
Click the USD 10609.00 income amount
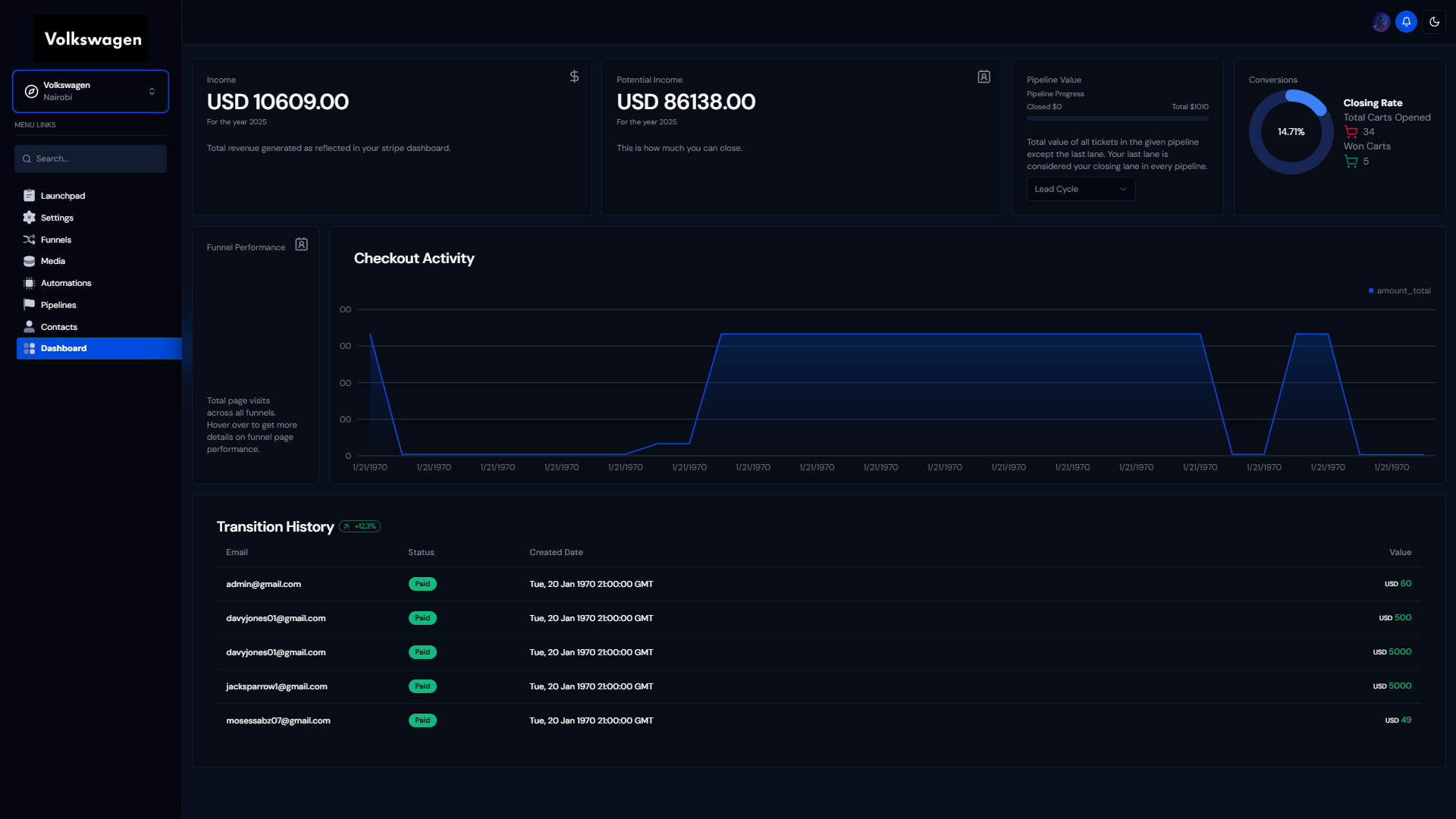(278, 102)
